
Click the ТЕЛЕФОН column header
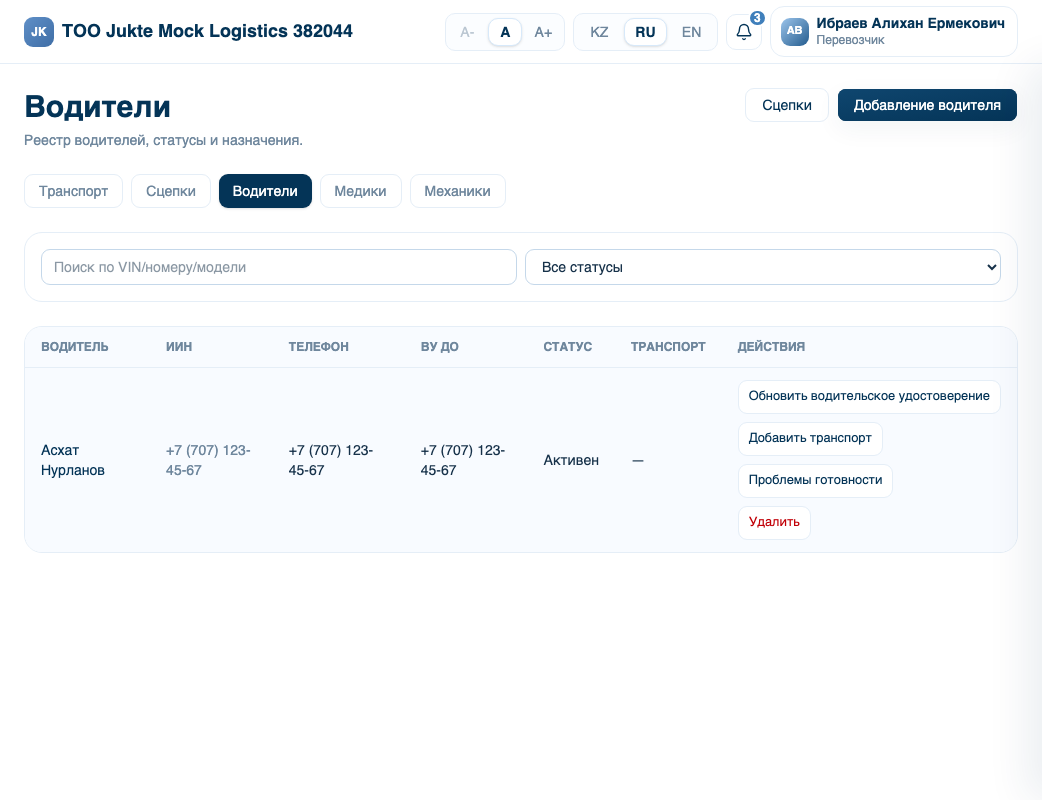[318, 347]
